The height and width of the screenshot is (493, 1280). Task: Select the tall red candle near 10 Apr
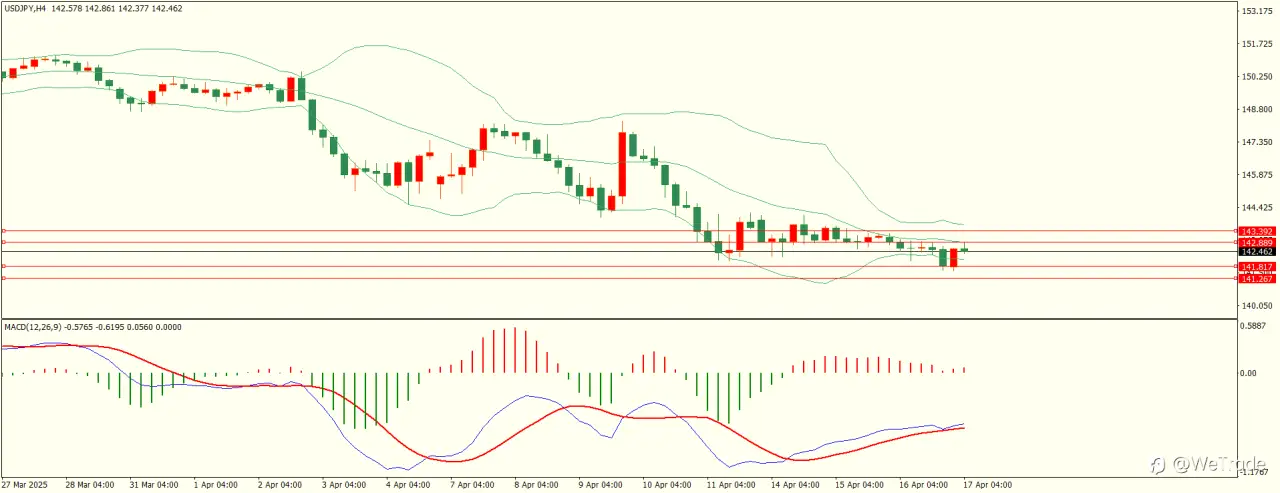pos(622,163)
